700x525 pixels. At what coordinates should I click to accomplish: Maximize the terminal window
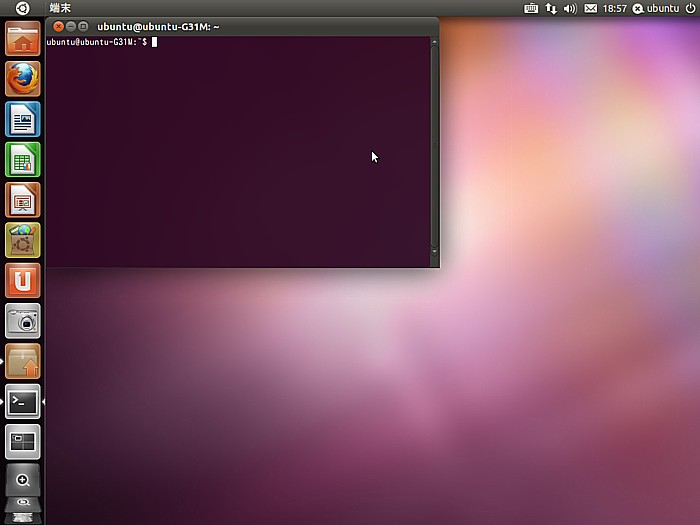[83, 26]
